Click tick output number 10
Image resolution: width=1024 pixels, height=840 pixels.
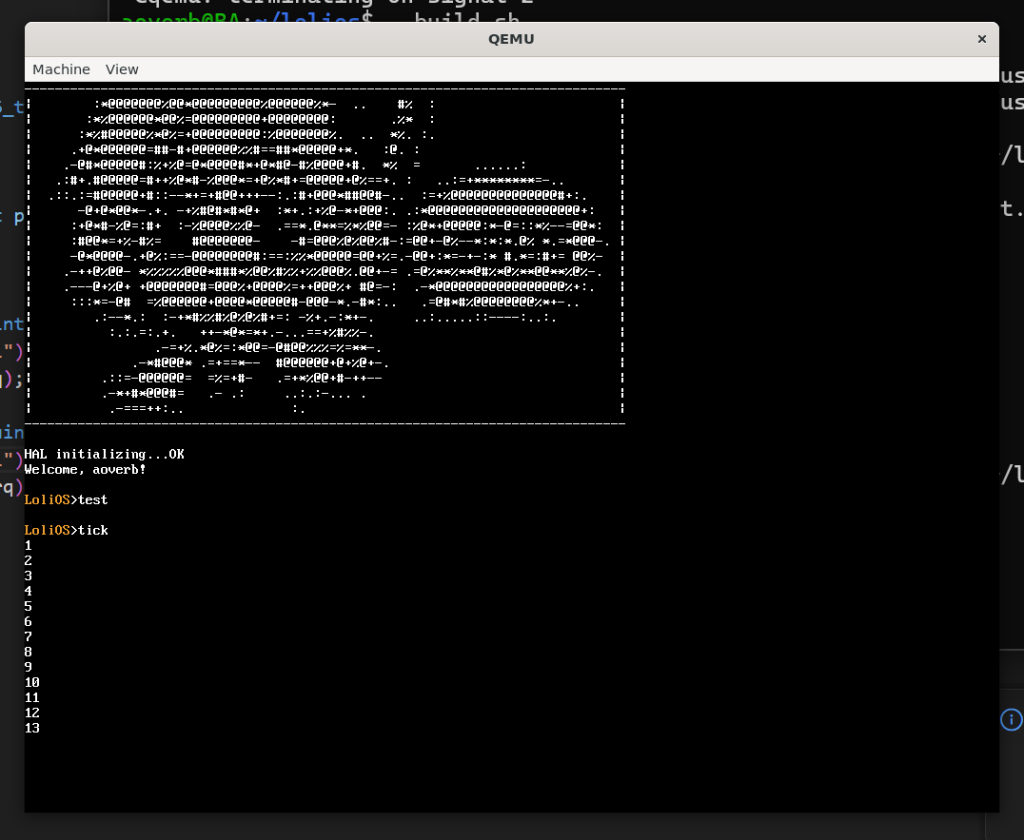coord(32,682)
